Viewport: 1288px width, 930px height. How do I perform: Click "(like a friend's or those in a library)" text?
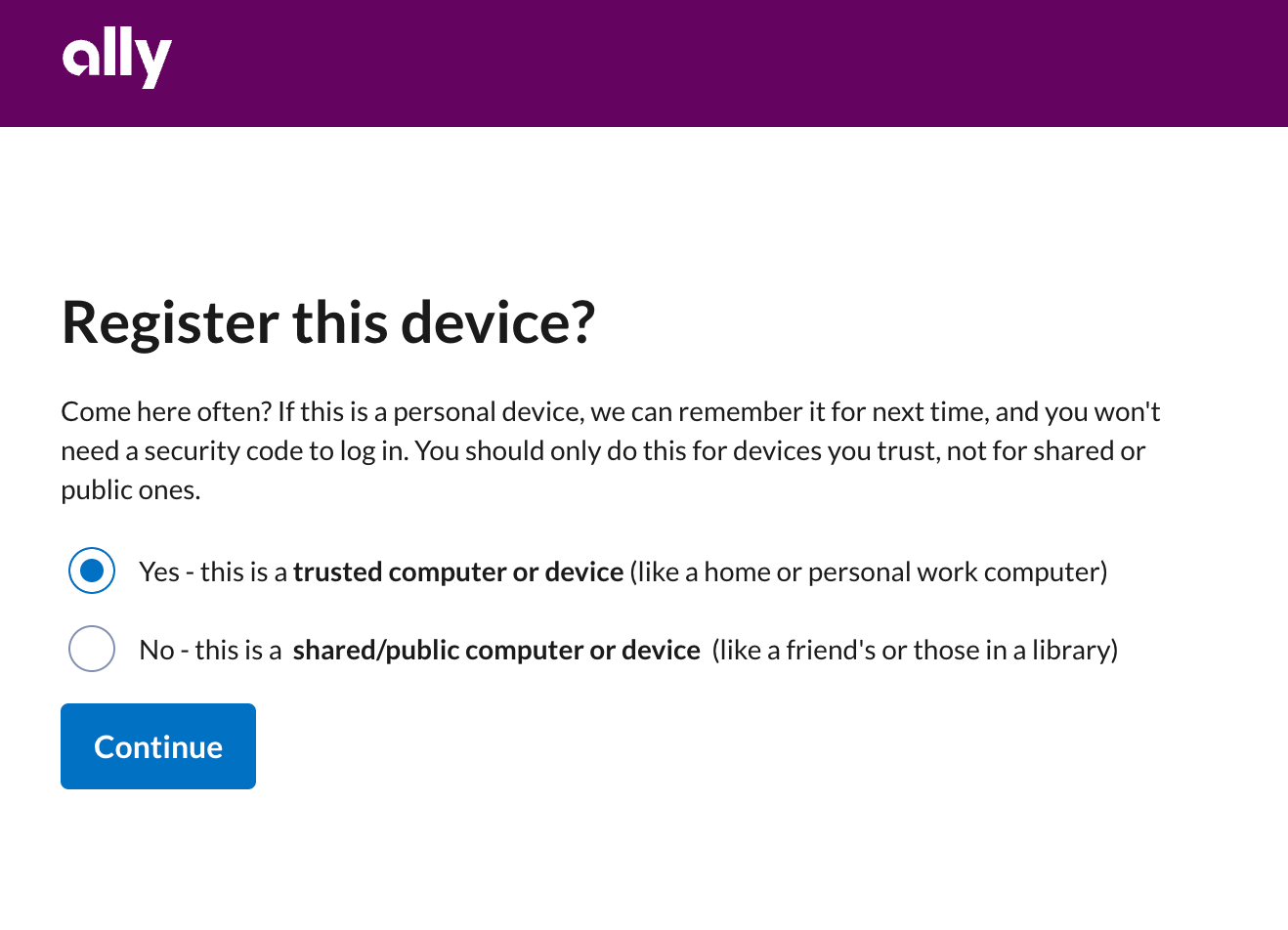(915, 650)
